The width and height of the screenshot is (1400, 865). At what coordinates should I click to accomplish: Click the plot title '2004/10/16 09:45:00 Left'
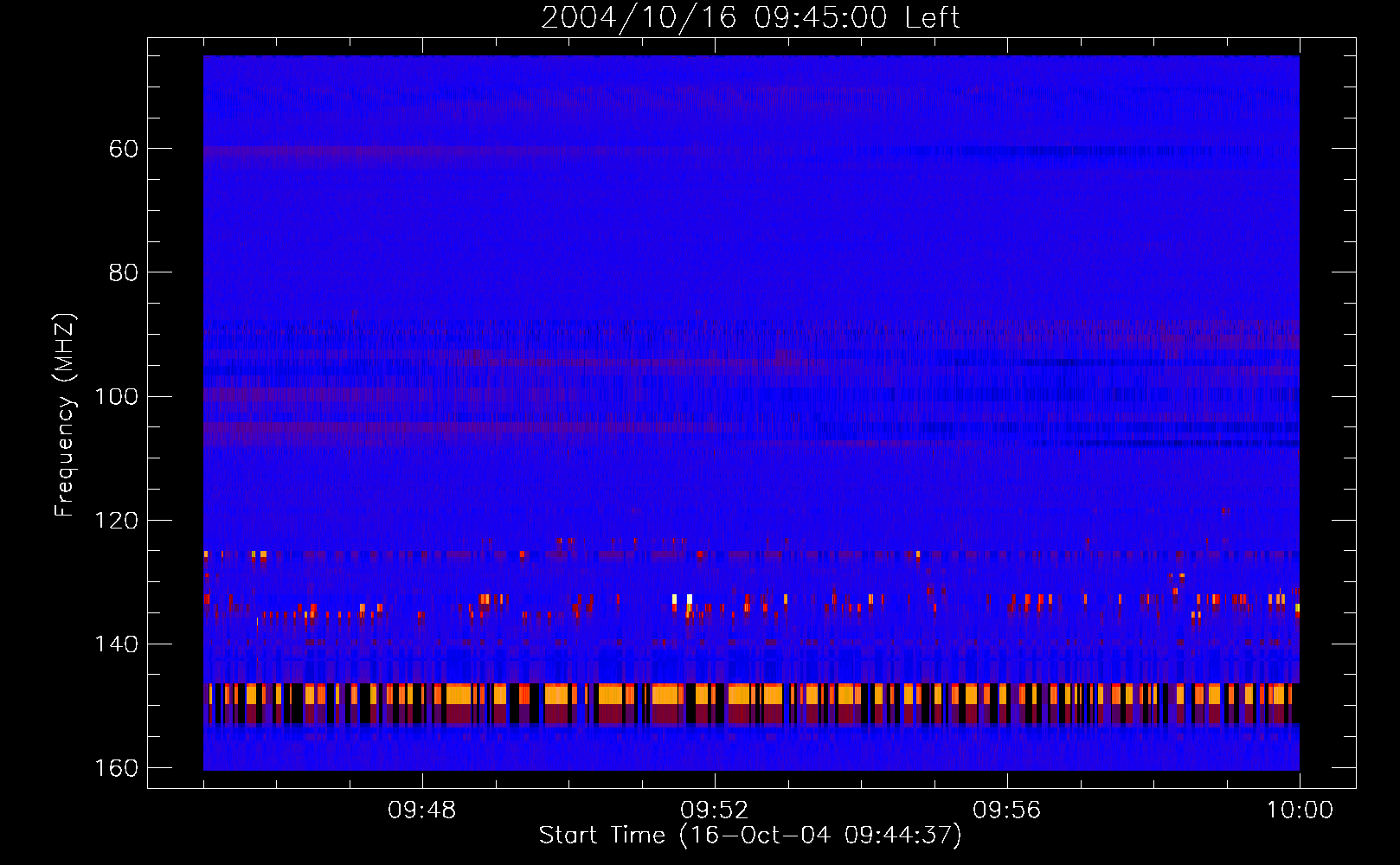click(750, 17)
